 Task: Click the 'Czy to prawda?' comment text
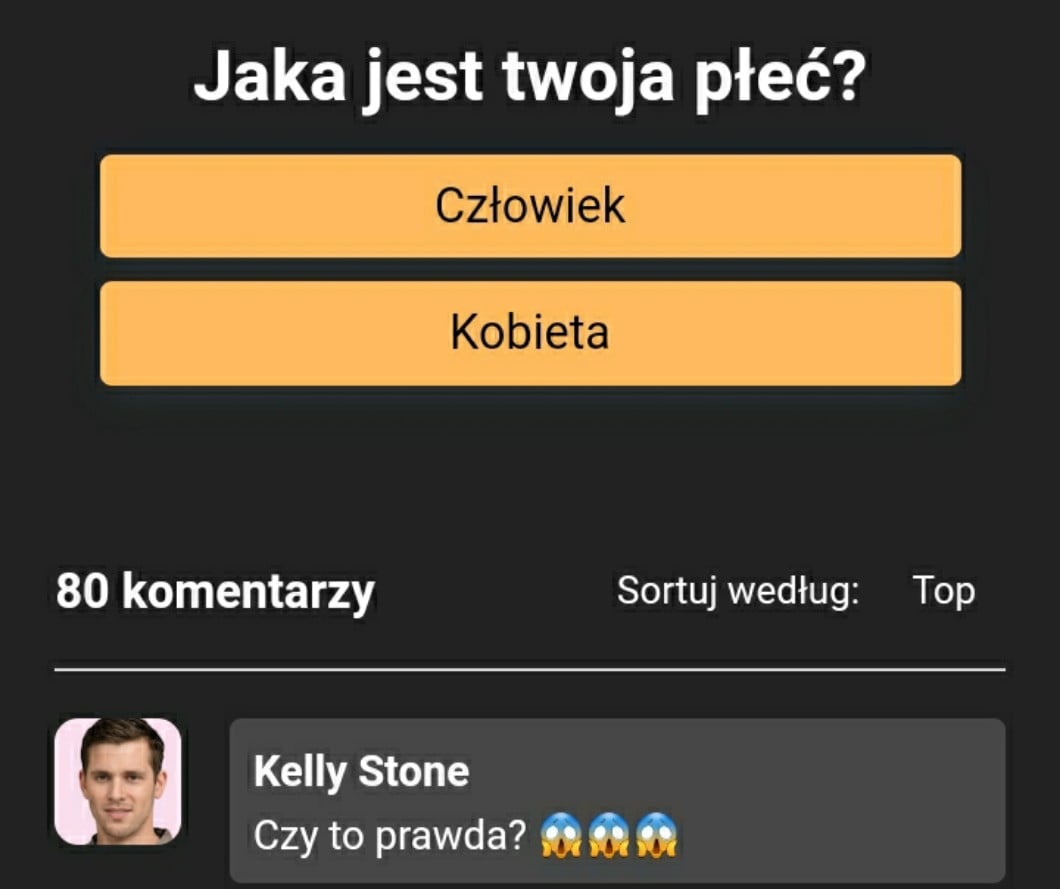click(x=389, y=836)
